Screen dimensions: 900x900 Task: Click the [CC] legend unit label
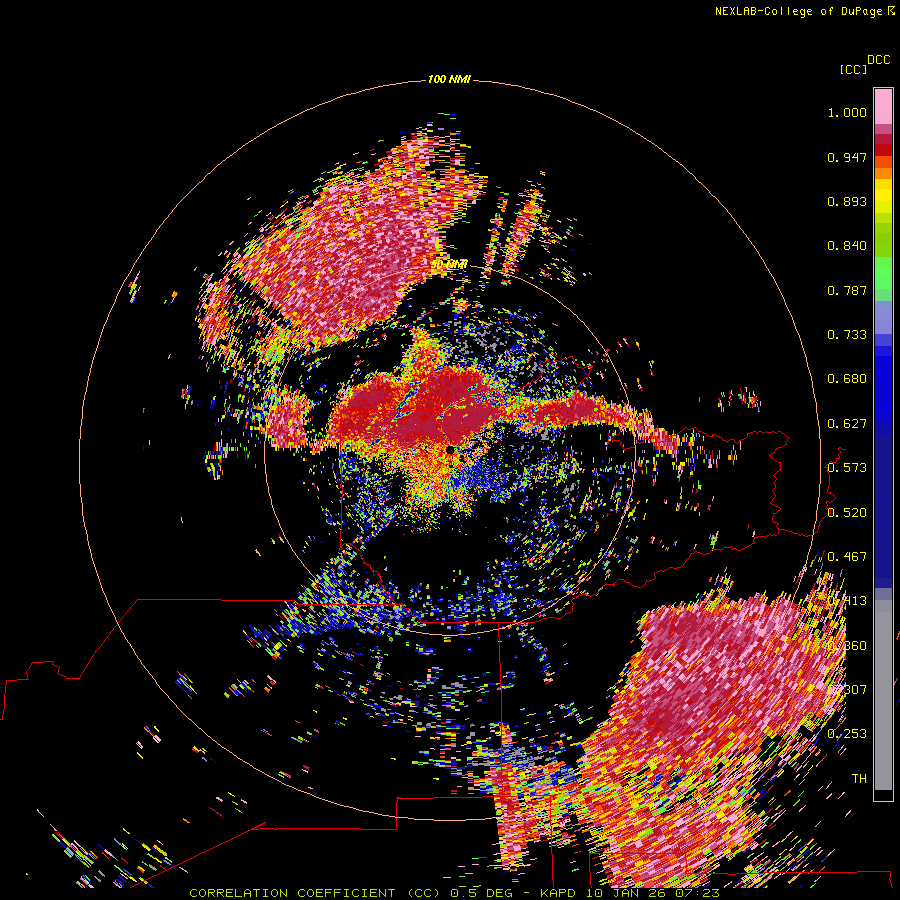(x=853, y=69)
